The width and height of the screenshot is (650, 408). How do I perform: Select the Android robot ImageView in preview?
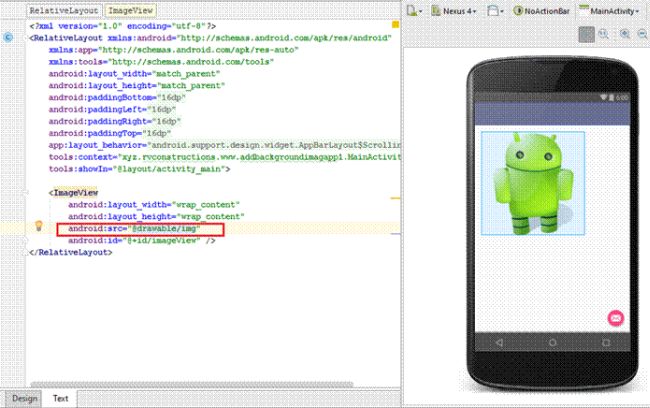tap(533, 183)
